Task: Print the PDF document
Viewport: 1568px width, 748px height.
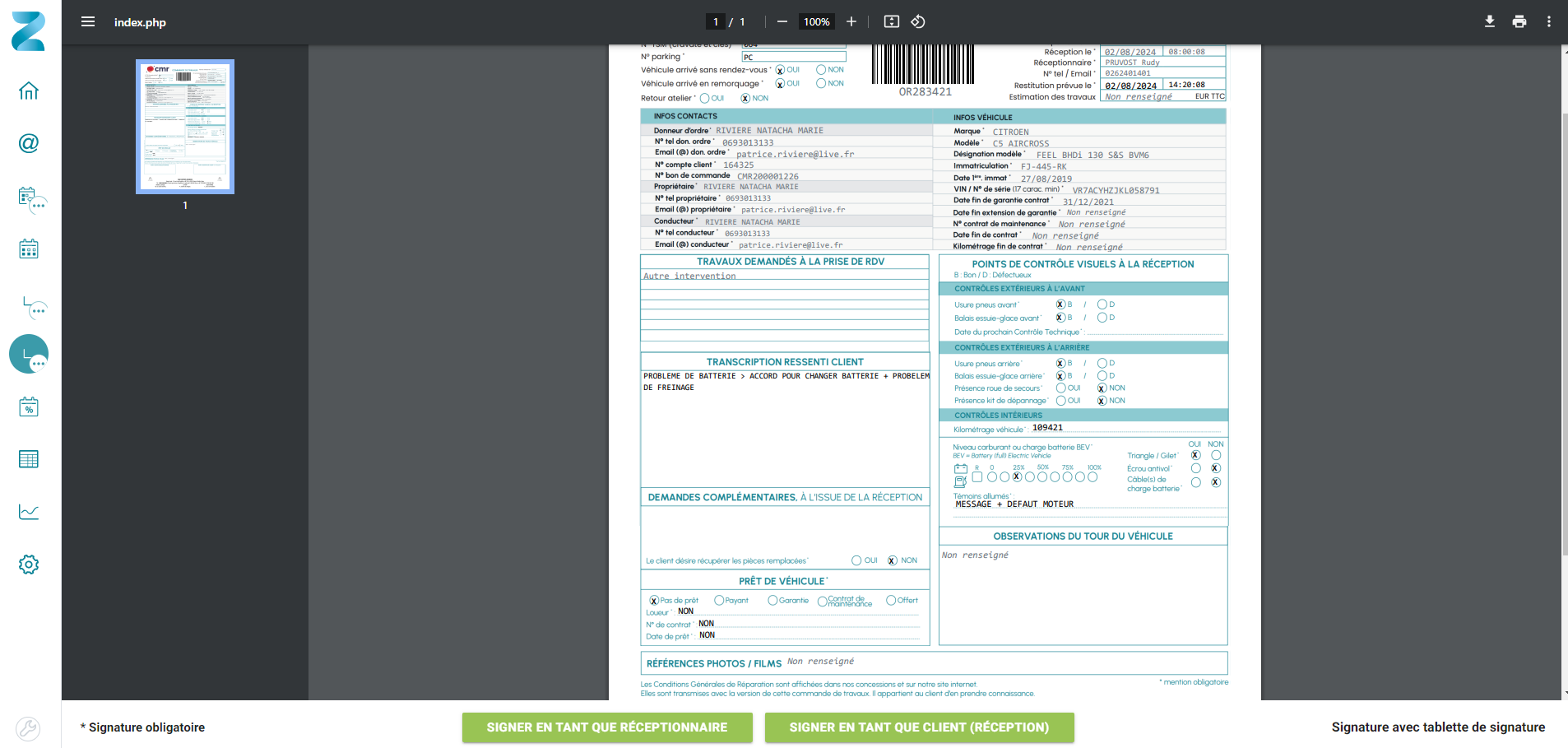Action: pos(1519,21)
